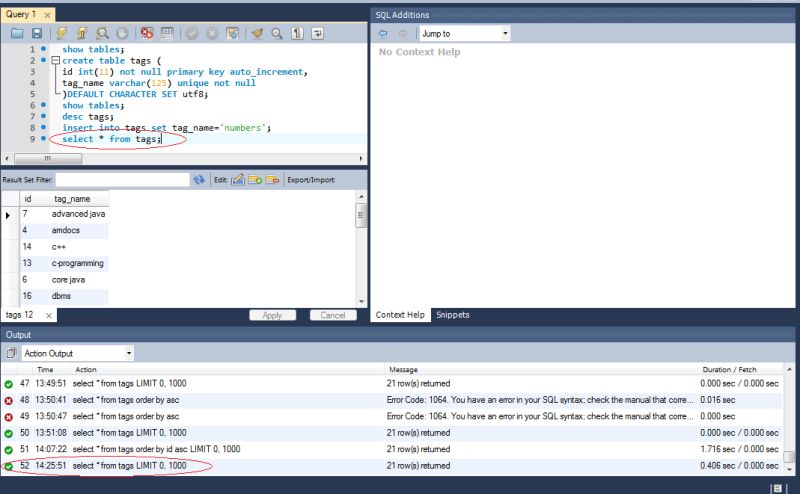Viewport: 800px width, 494px height.
Task: Place cursor on 'desc tags;' line
Action: coord(88,116)
